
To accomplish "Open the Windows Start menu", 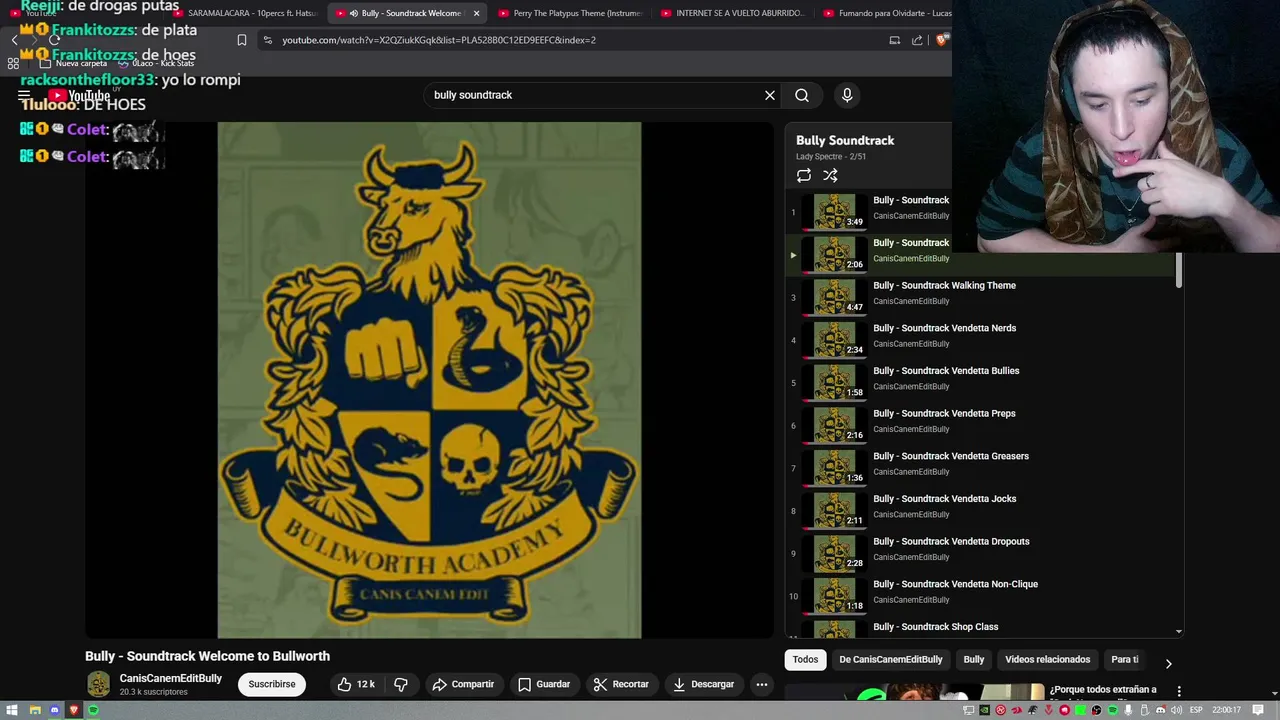I will coord(13,710).
